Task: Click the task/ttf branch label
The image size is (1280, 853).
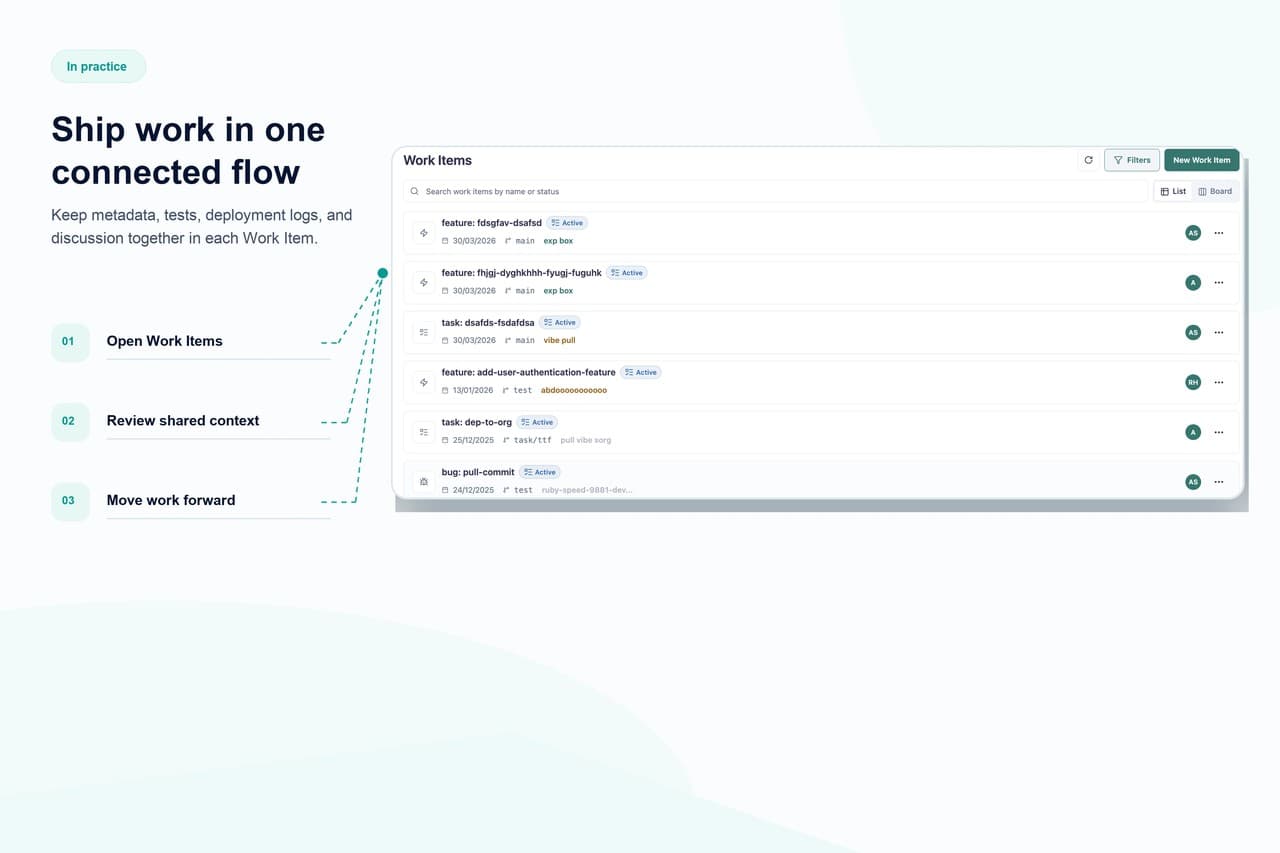Action: pyautogui.click(x=532, y=440)
